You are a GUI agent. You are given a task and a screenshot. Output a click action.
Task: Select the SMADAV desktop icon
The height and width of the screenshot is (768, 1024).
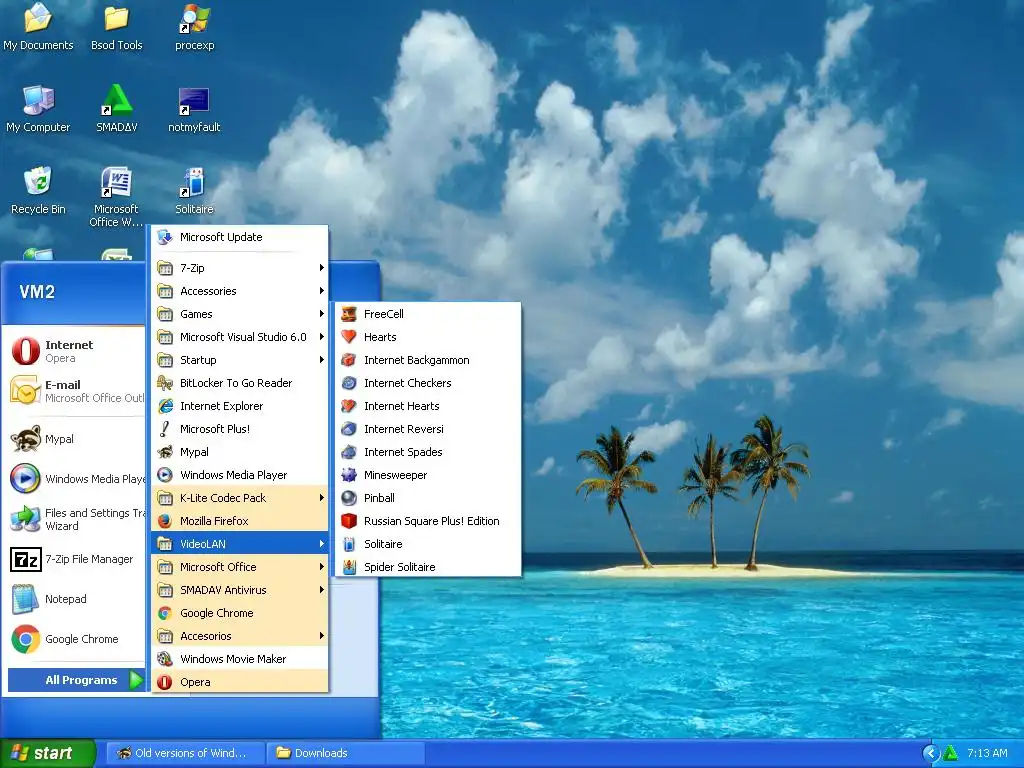pyautogui.click(x=117, y=110)
